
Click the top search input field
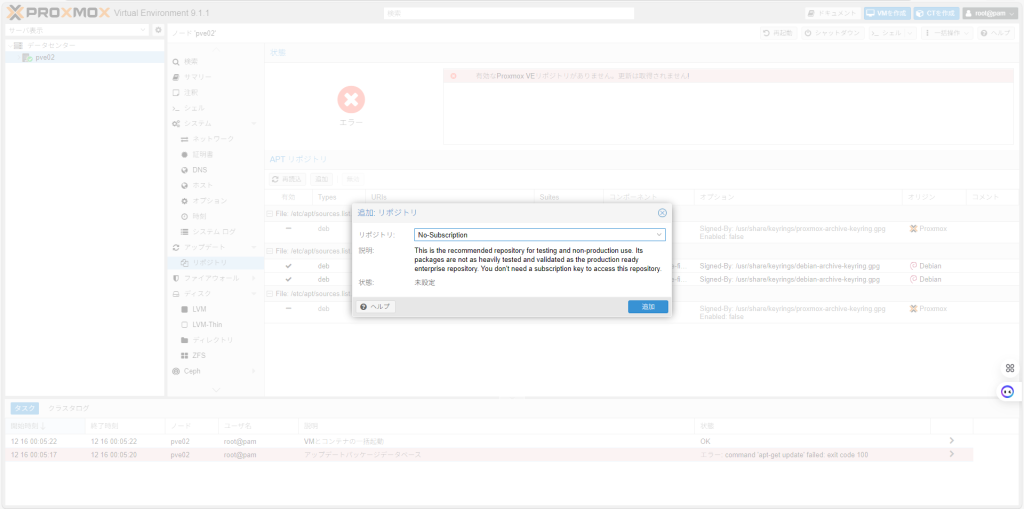[508, 14]
